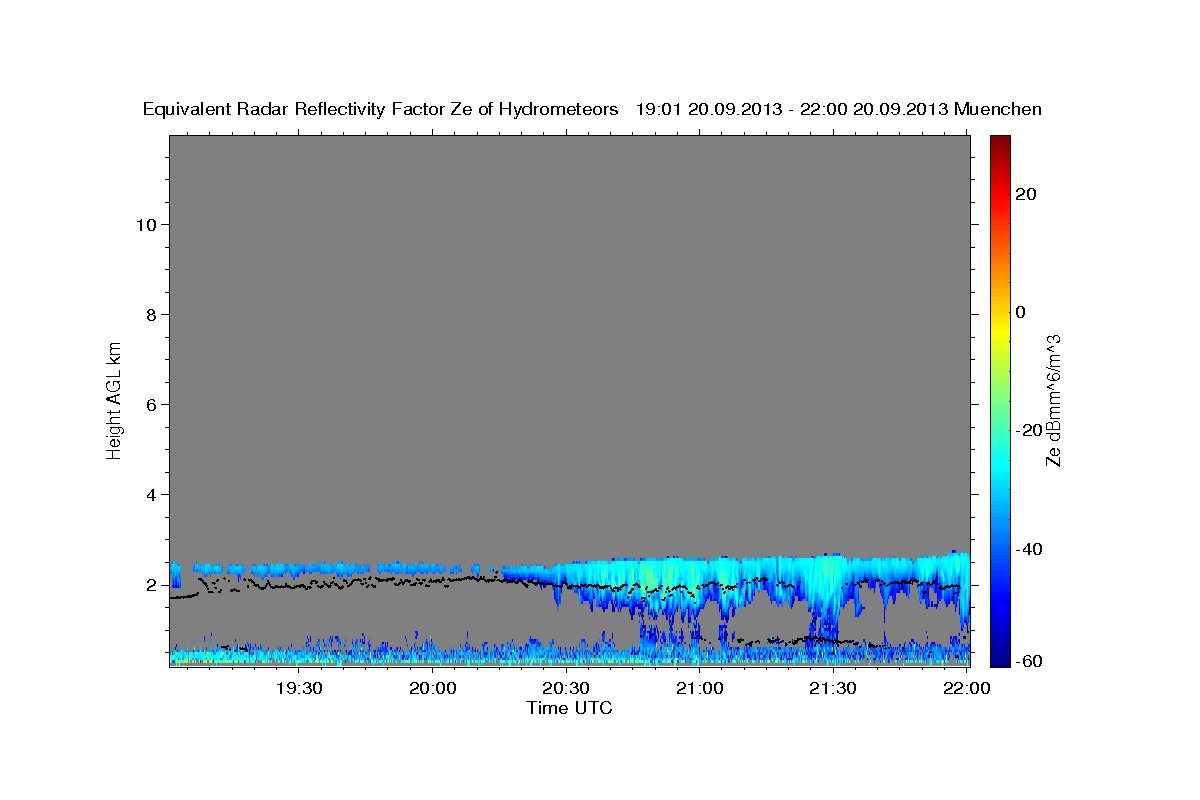
Task: Click the 'Height AGL km' axis label
Action: [114, 399]
